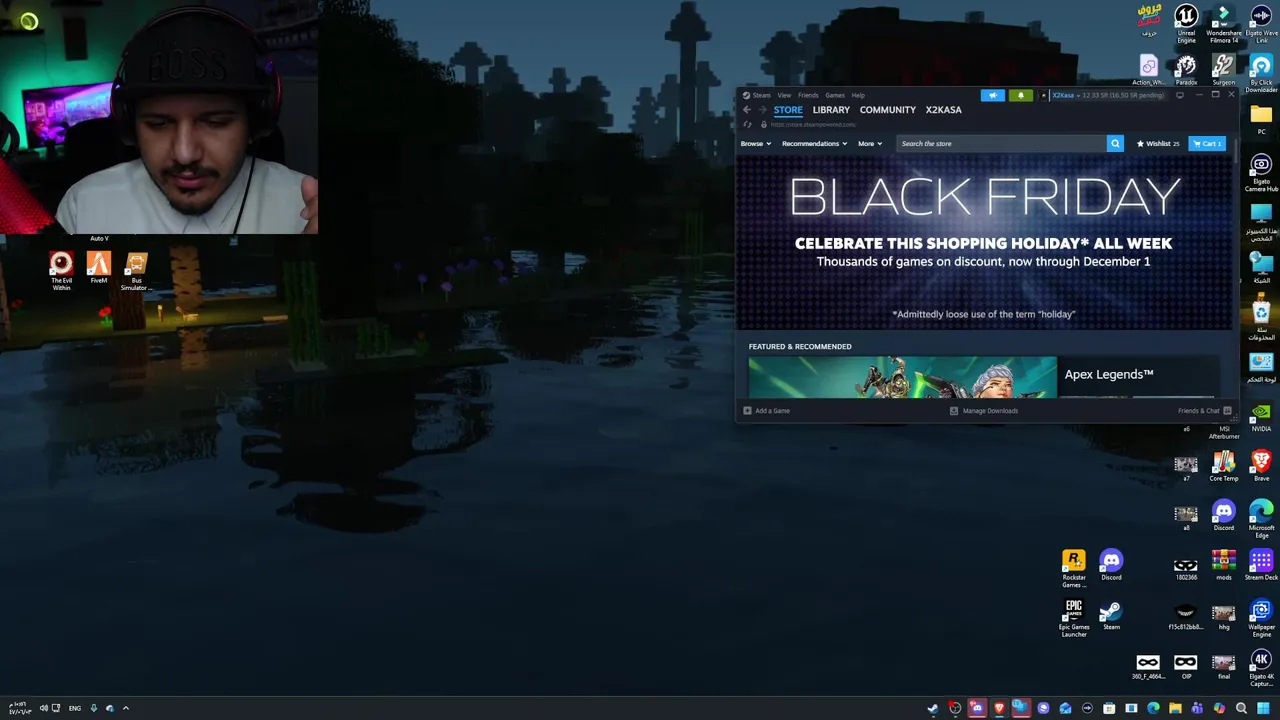Viewport: 1280px width, 720px height.
Task: Open taskbar Search magnifier
Action: 1241,708
